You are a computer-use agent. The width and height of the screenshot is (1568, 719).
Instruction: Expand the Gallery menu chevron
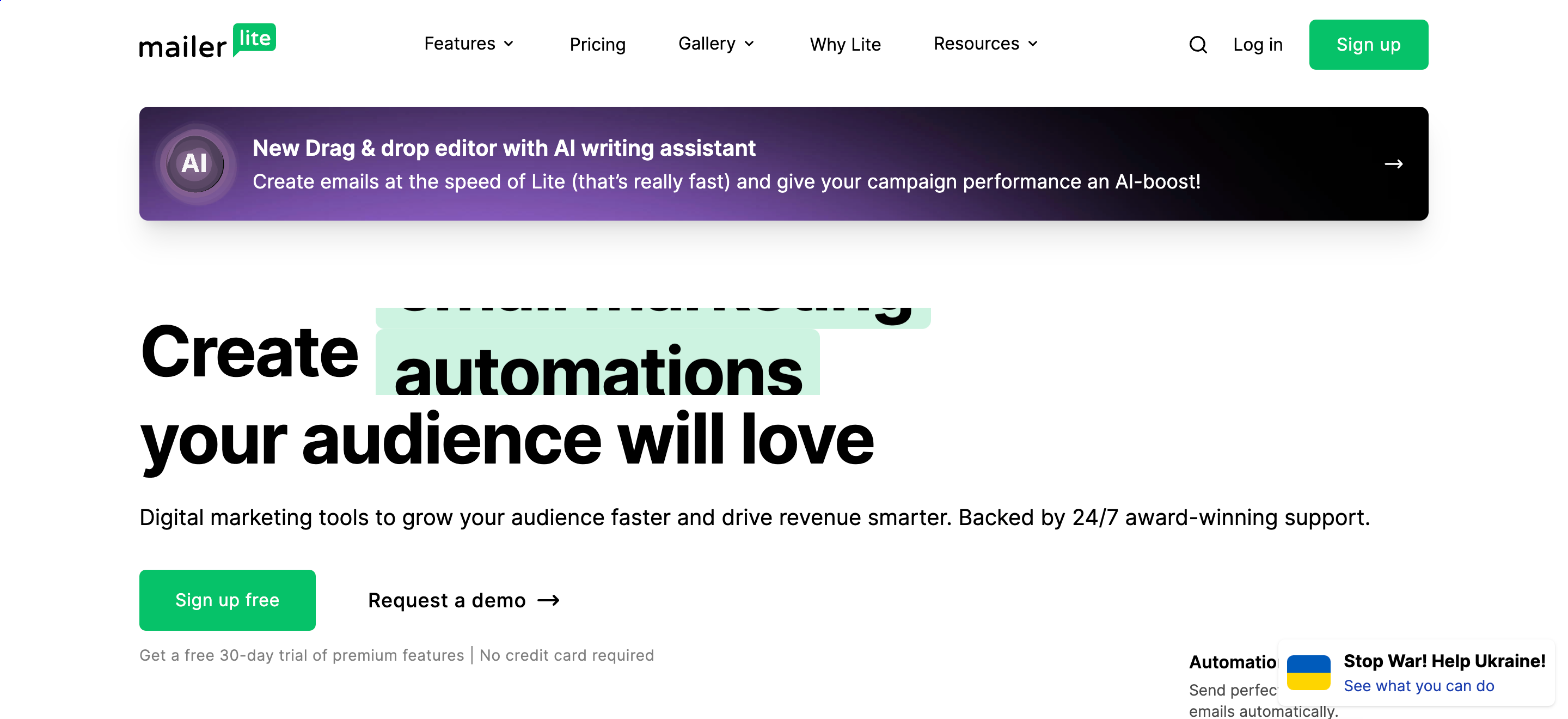749,44
